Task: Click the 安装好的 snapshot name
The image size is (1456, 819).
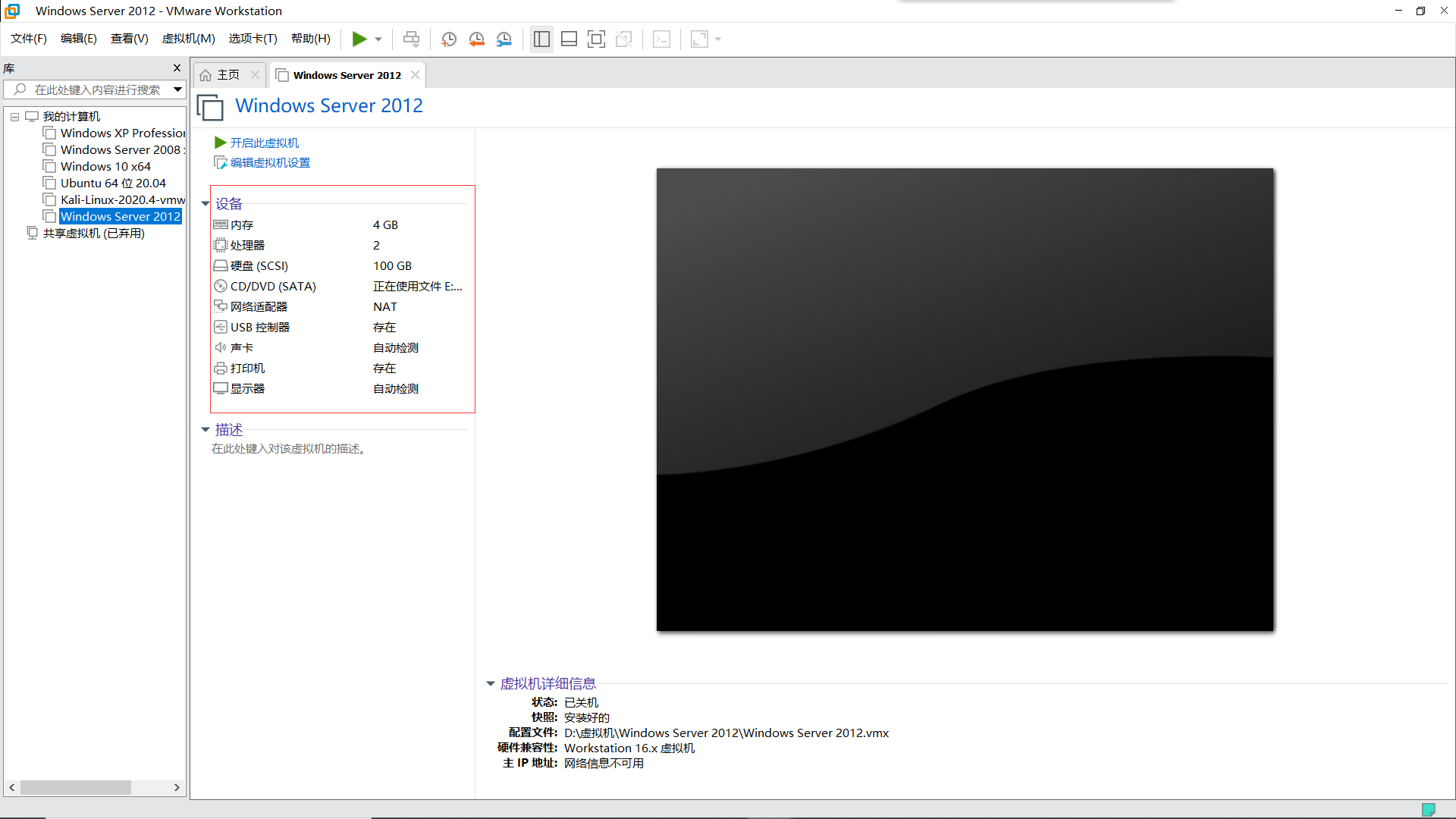Action: (x=587, y=717)
